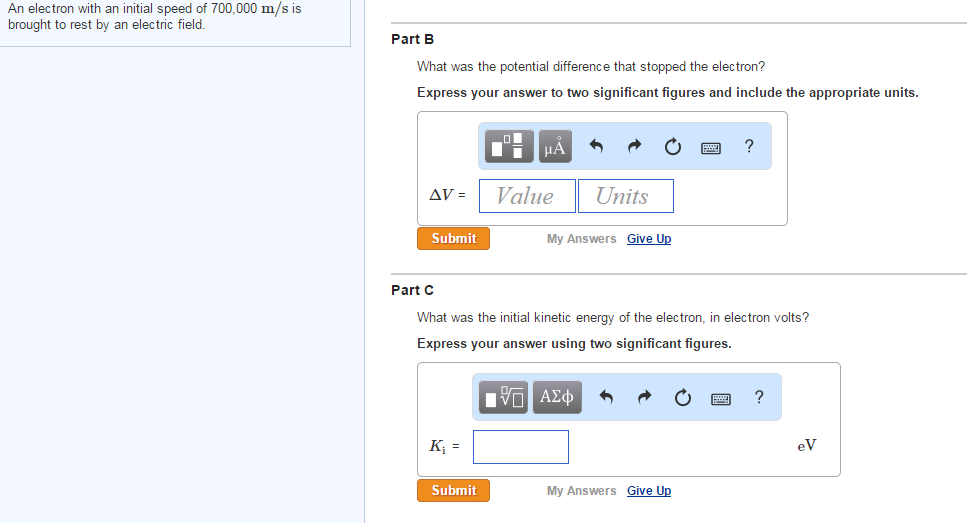
Task: Show keyboard shortcuts for Part C
Action: (x=721, y=398)
